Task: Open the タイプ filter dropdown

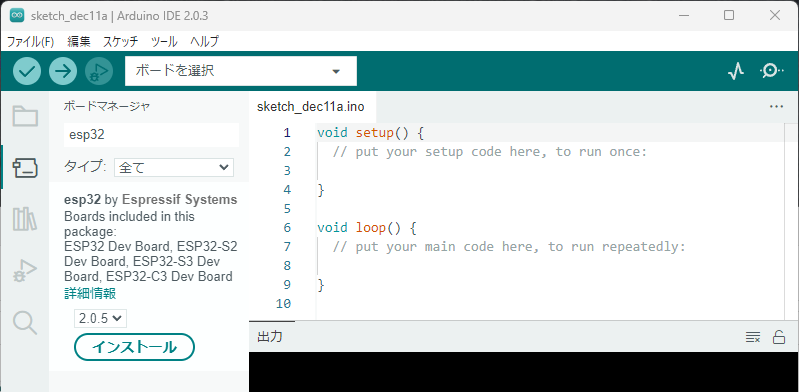Action: click(174, 167)
